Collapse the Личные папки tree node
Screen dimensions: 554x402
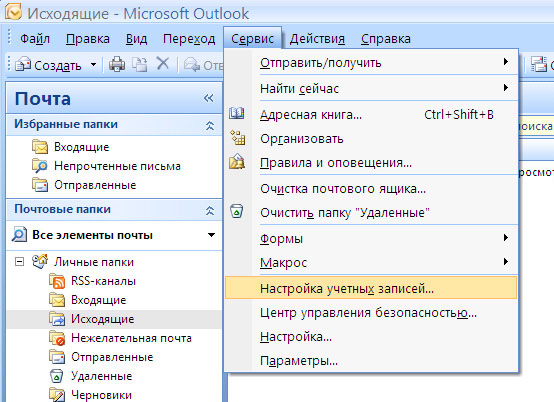(19, 262)
